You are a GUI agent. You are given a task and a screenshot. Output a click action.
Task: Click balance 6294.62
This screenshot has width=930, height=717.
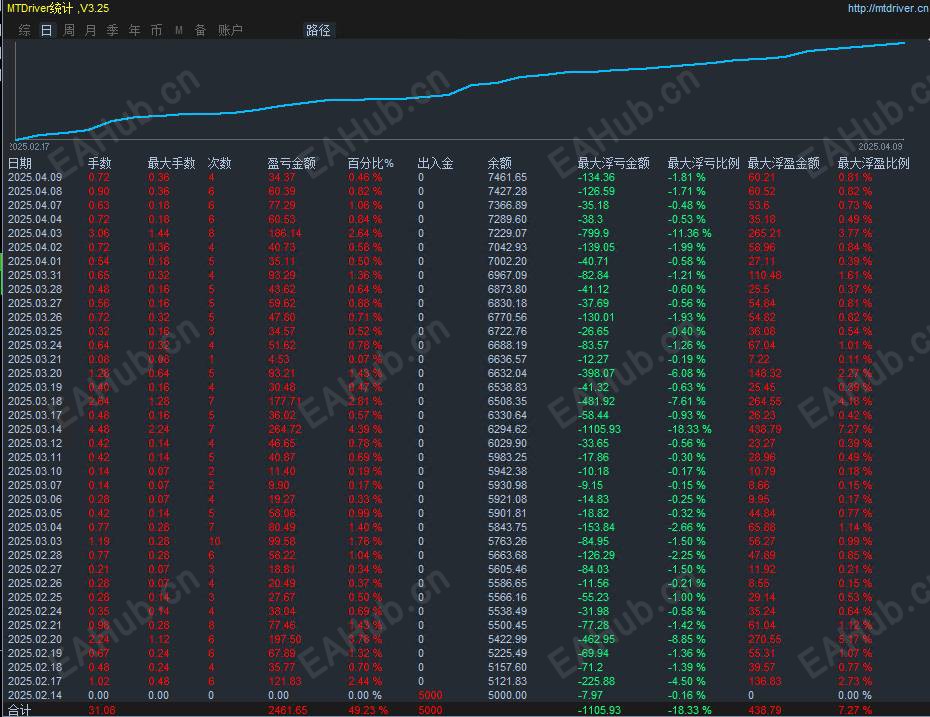tap(507, 429)
